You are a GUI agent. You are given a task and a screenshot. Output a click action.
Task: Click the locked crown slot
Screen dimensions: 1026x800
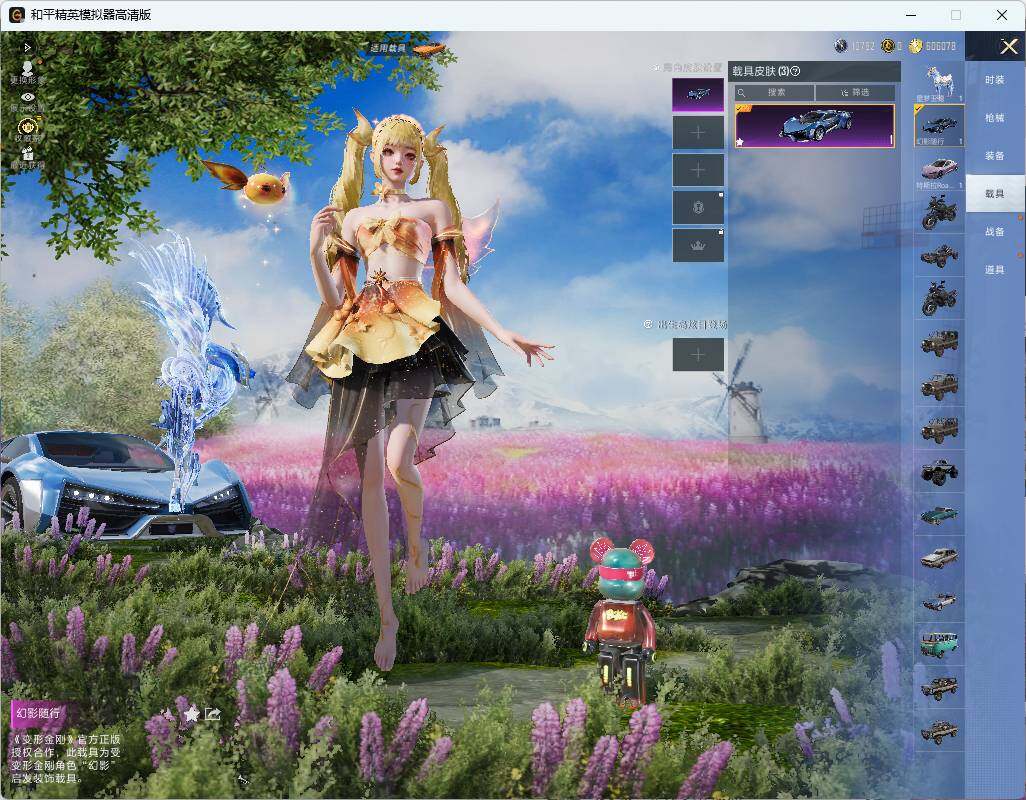(698, 245)
